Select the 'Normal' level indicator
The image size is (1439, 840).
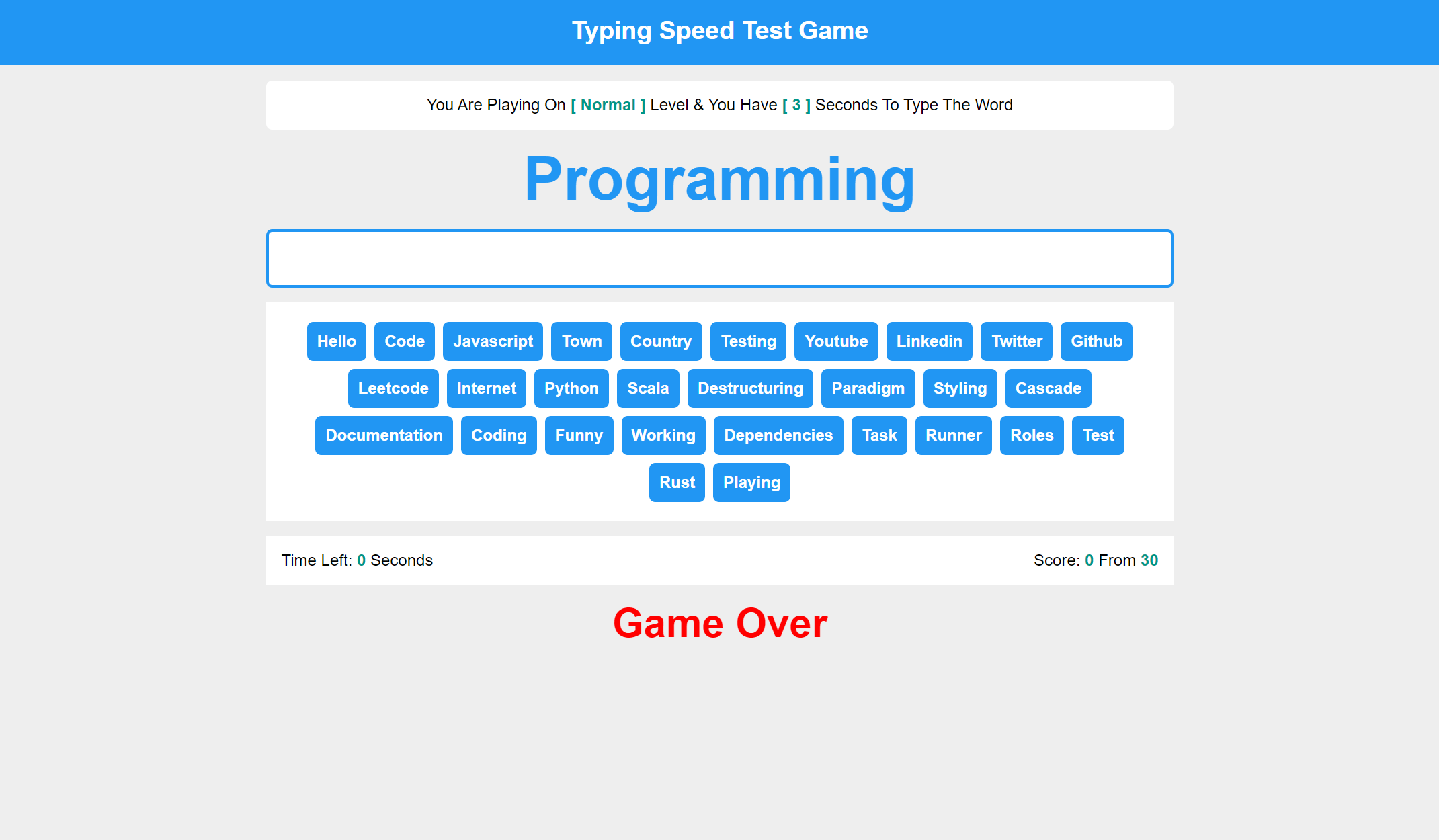607,104
